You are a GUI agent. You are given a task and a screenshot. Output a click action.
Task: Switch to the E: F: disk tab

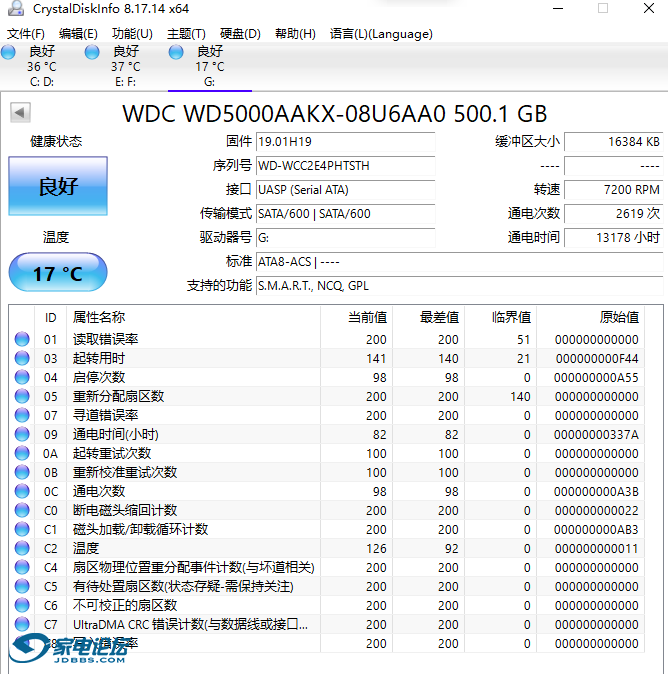click(x=126, y=66)
